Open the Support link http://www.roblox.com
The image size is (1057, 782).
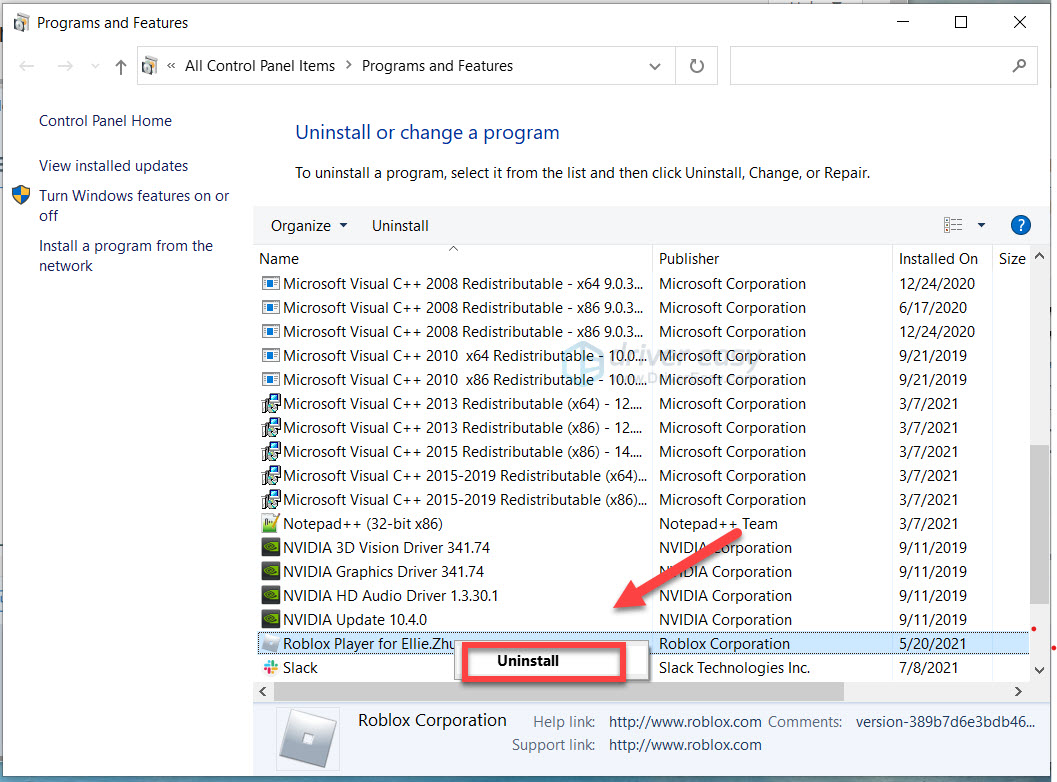coord(685,745)
